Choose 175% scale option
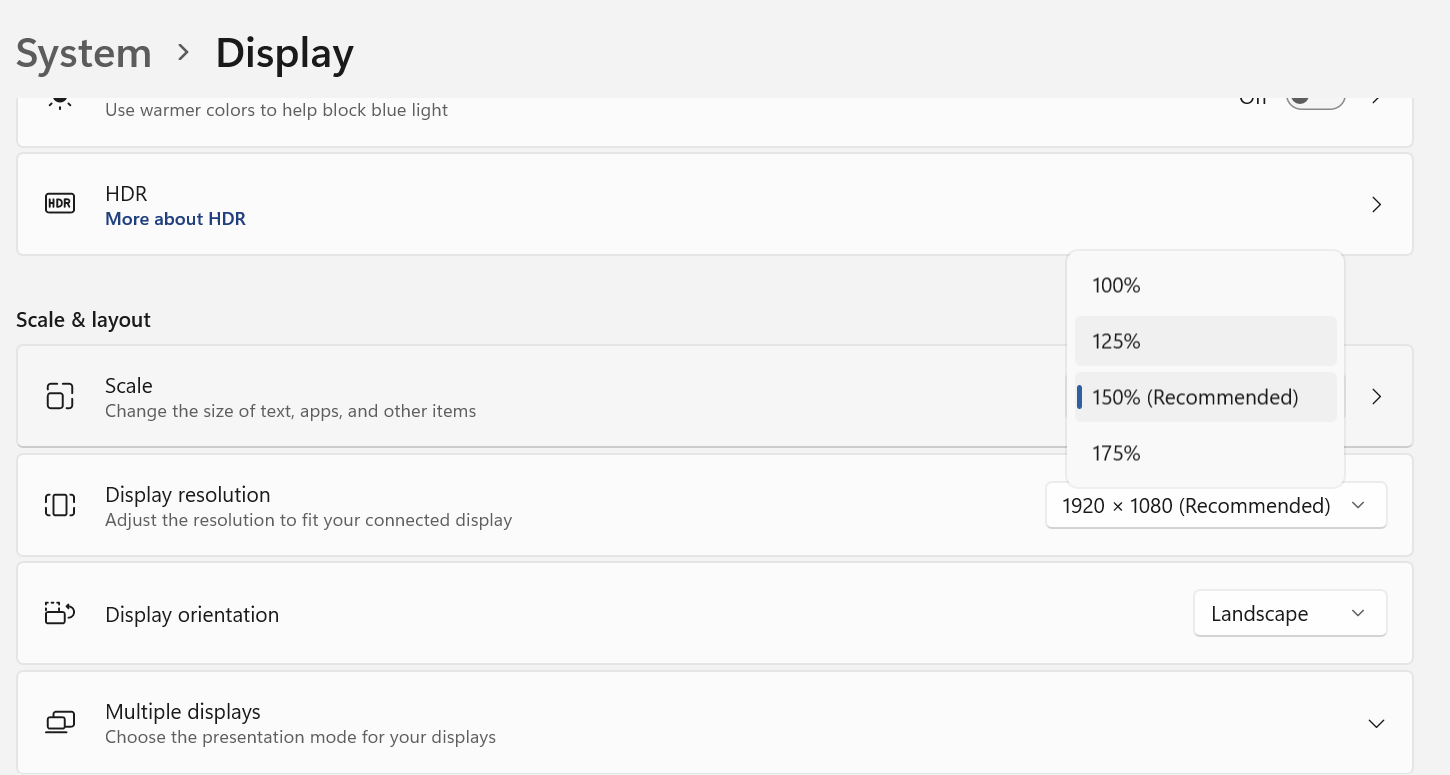 [x=1116, y=453]
